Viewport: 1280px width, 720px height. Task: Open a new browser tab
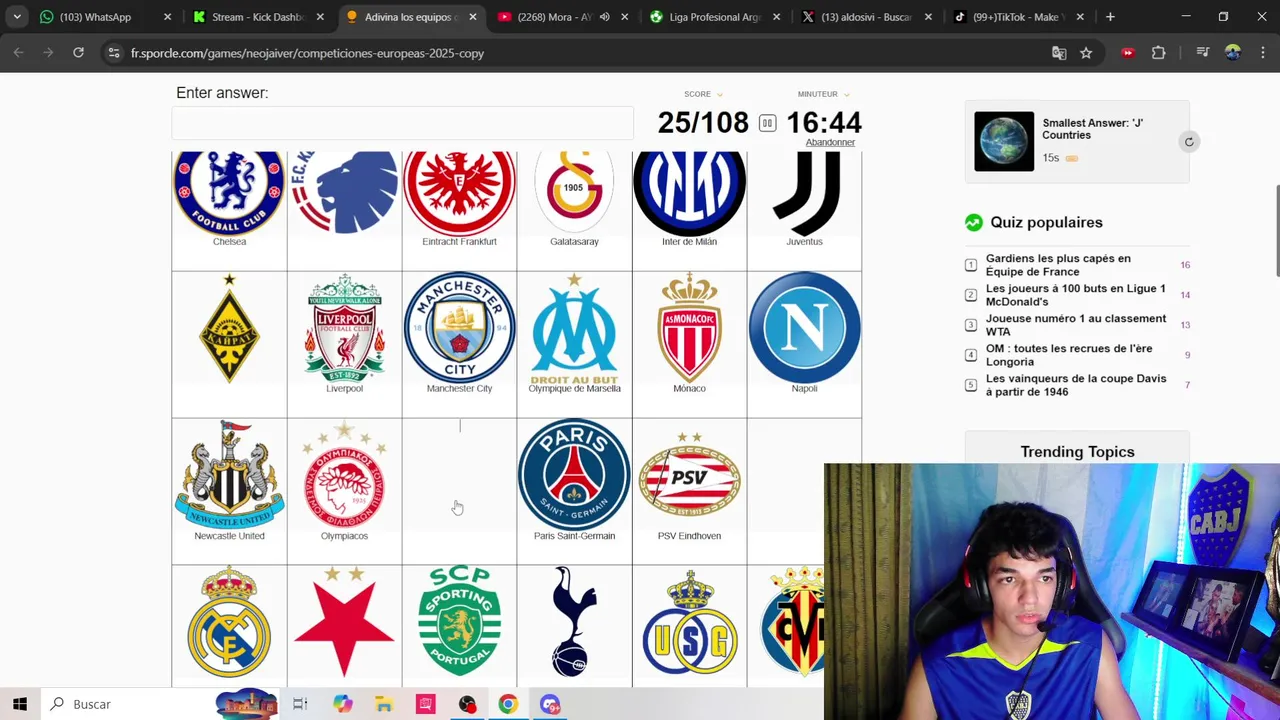tap(1110, 17)
